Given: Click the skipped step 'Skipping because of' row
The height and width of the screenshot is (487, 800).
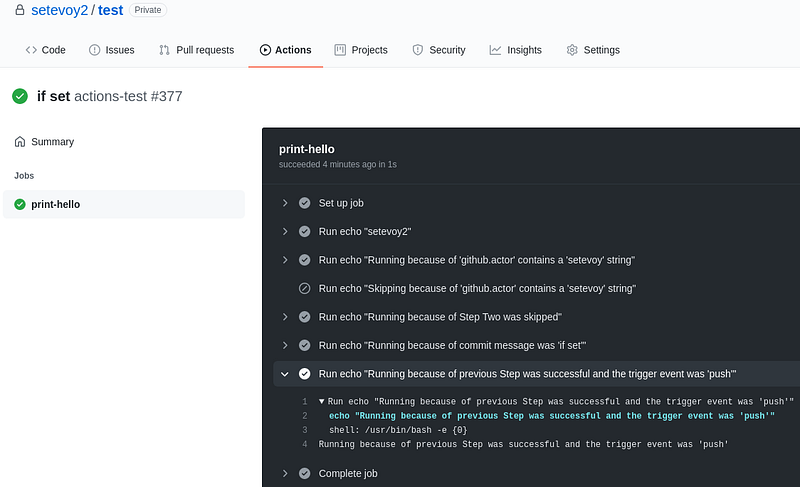Looking at the screenshot, I should [537, 289].
